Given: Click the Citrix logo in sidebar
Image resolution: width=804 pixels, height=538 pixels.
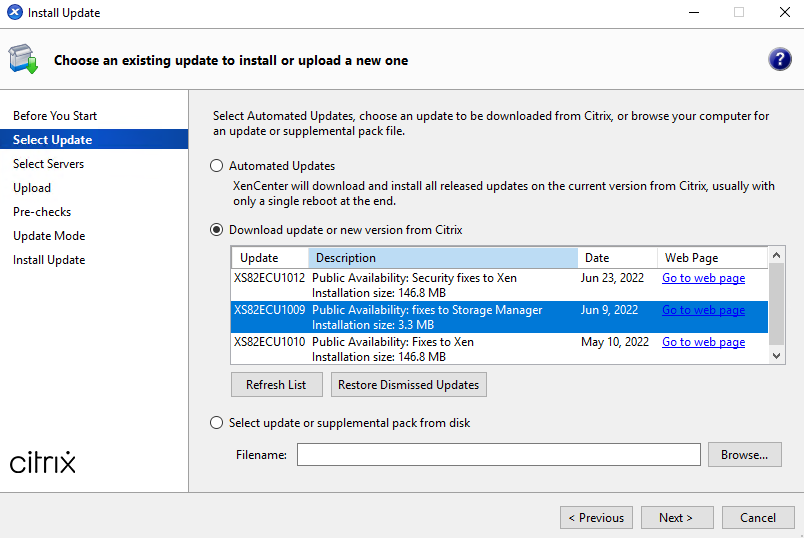Looking at the screenshot, I should point(43,462).
